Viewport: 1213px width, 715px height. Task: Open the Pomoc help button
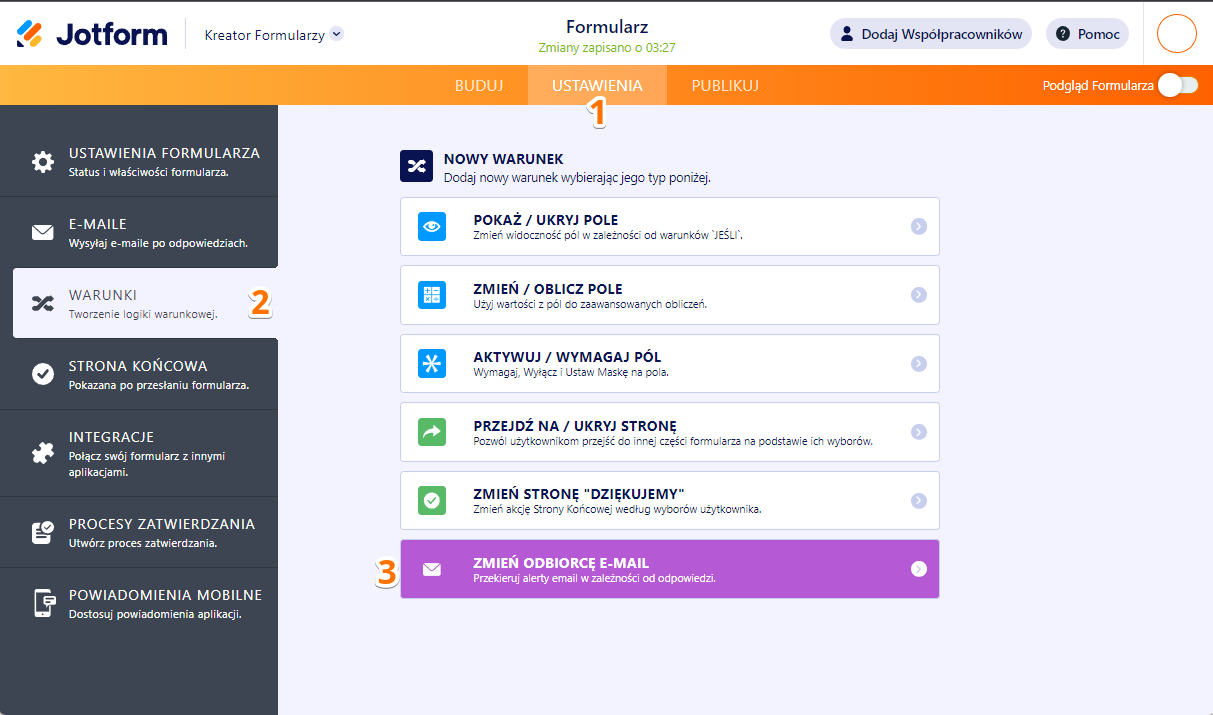[1087, 34]
